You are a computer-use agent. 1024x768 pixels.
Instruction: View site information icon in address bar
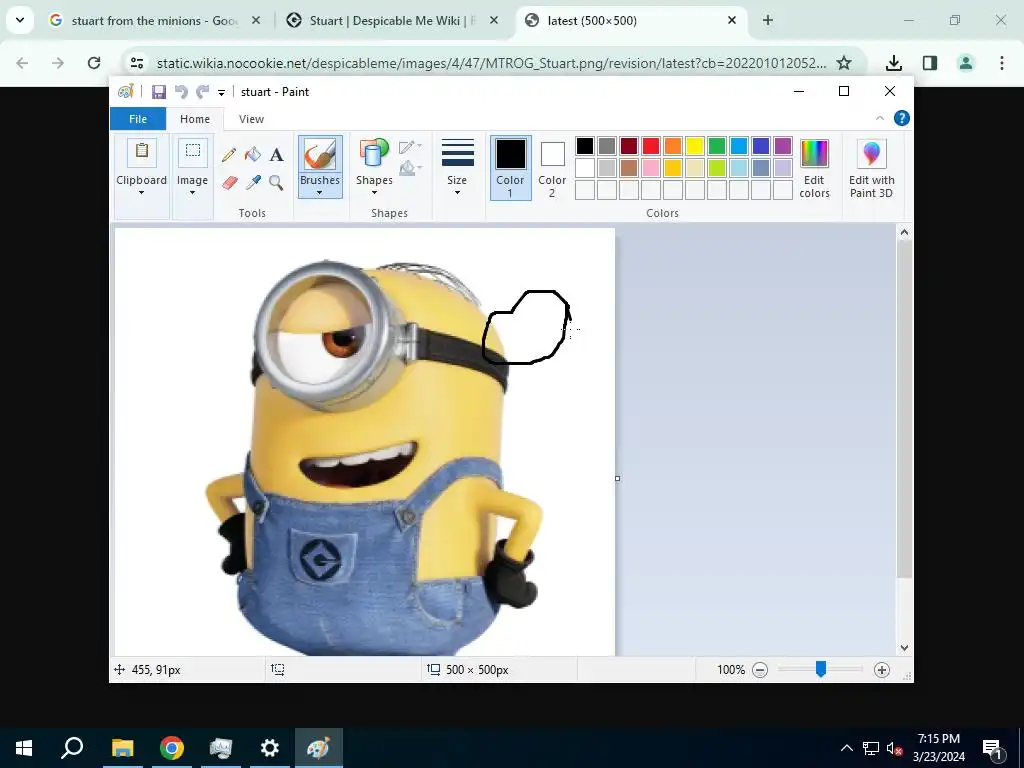(136, 63)
